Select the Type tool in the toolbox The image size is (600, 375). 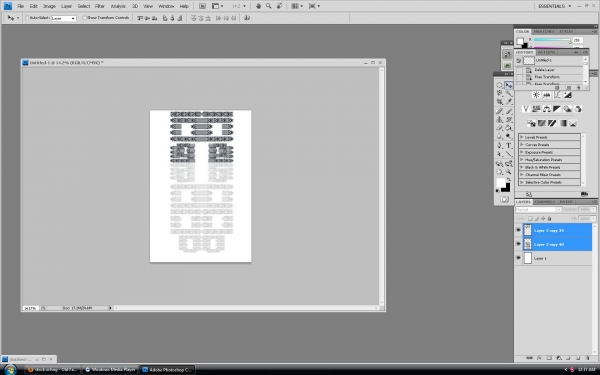[x=509, y=145]
